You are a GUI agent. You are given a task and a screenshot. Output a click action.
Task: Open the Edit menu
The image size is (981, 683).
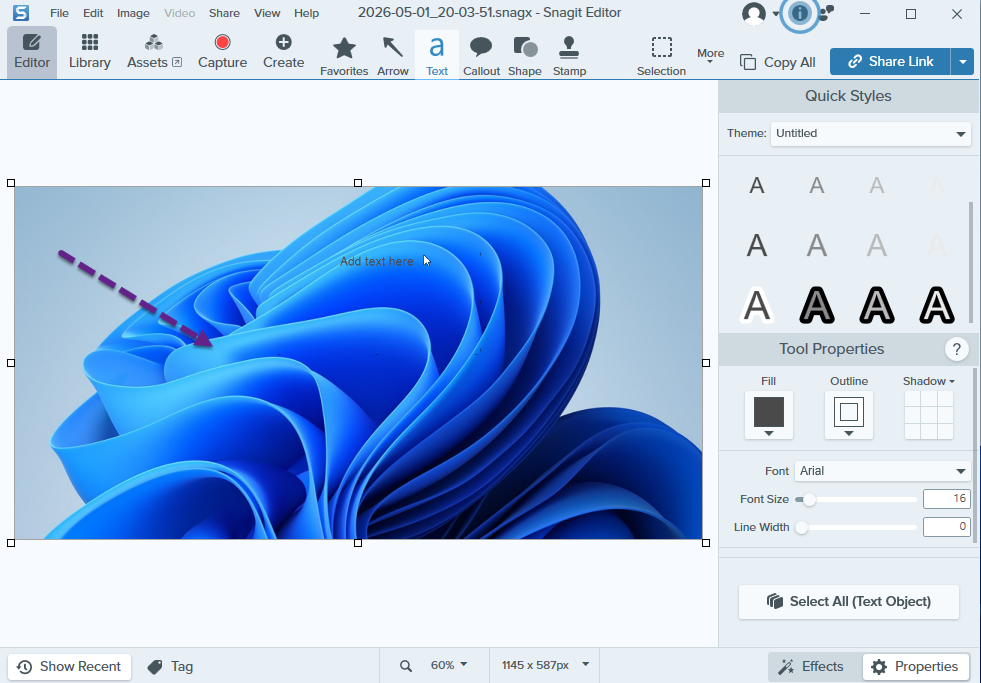point(93,13)
